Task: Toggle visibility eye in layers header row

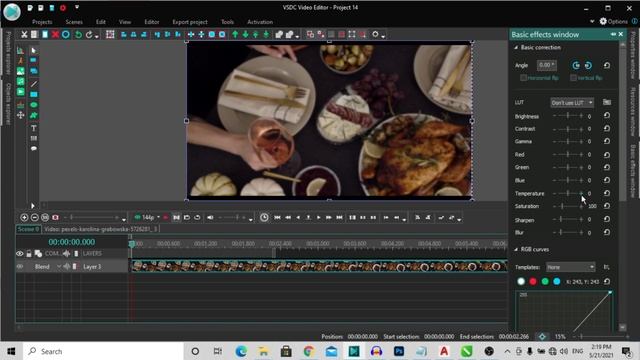Action: coord(20,253)
